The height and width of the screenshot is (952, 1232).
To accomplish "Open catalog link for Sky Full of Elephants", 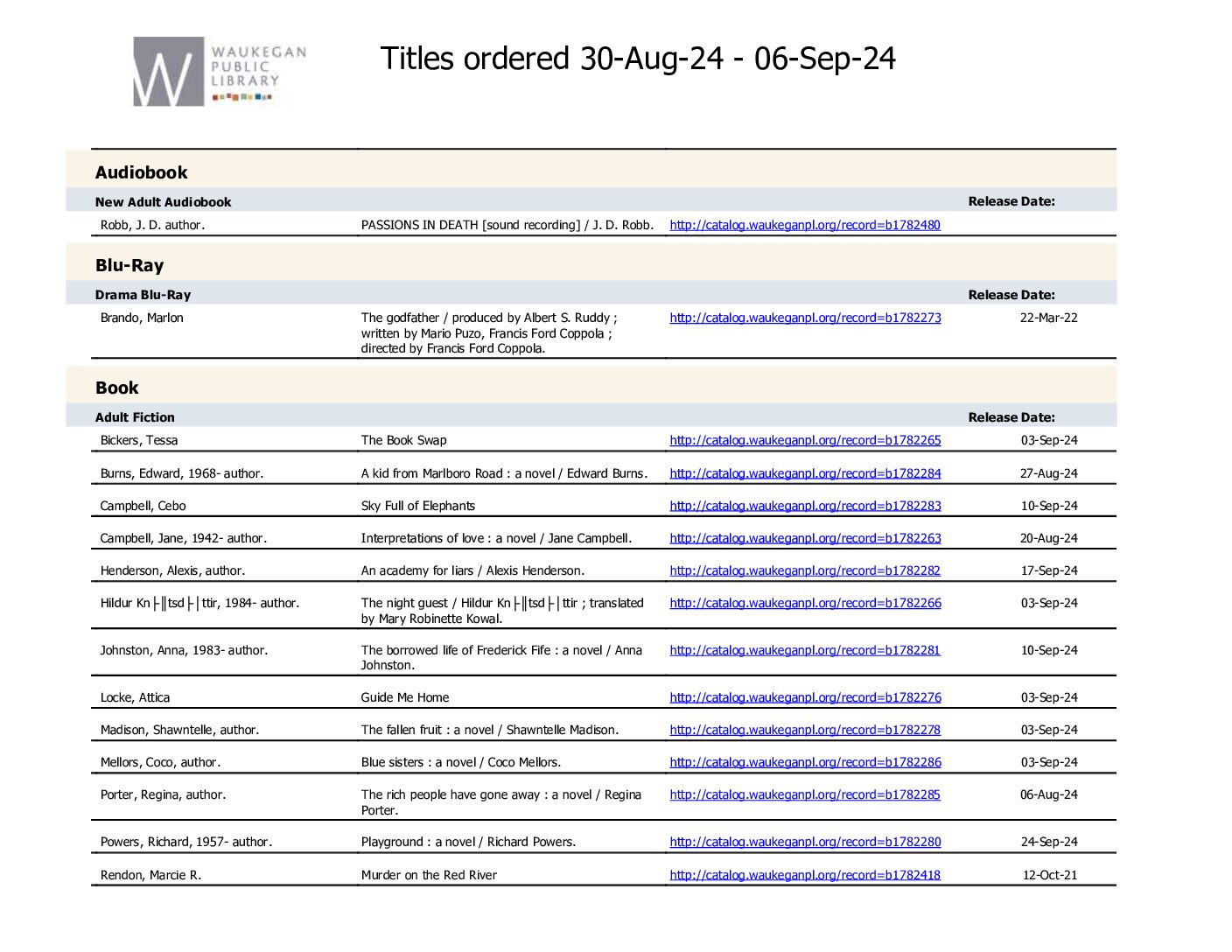I will (x=805, y=506).
